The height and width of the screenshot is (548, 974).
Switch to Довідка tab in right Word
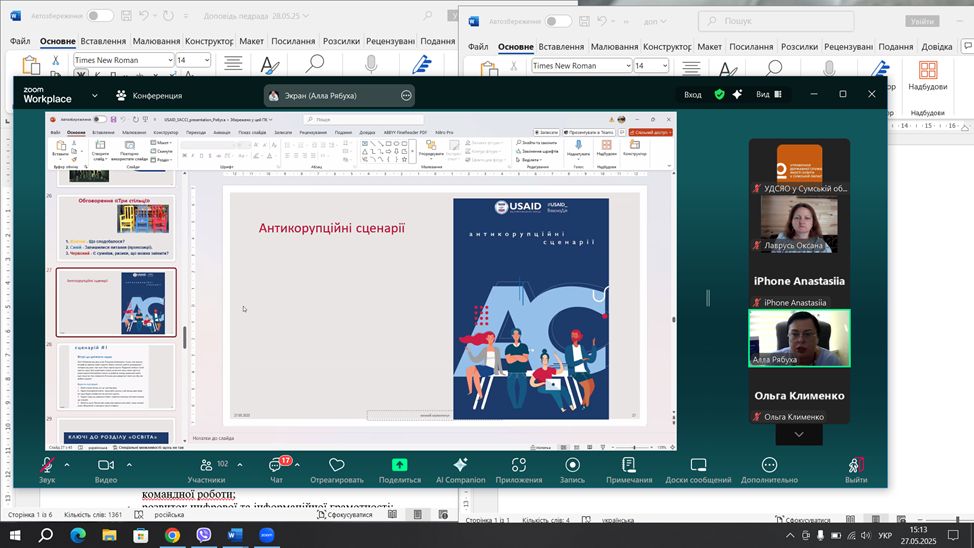(x=937, y=47)
